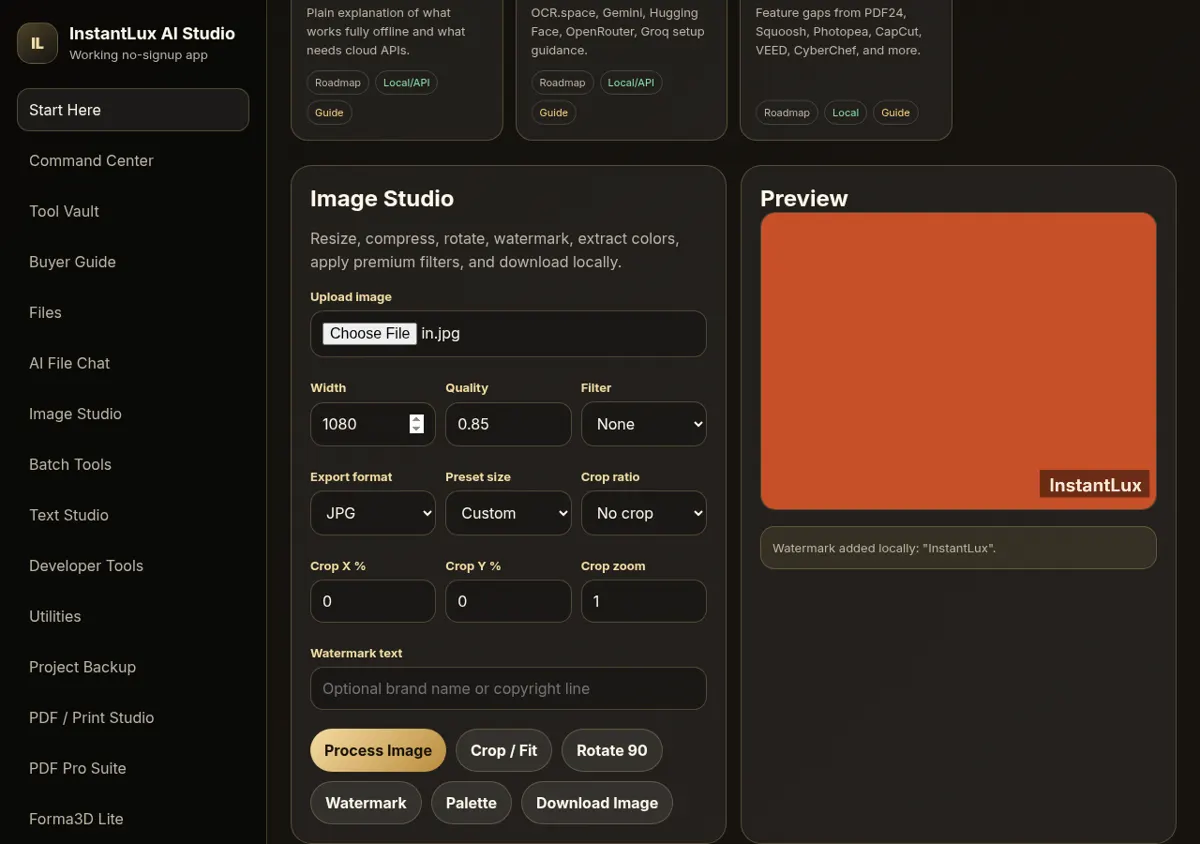Image resolution: width=1200 pixels, height=844 pixels.
Task: Click Local/API tag on OCR.space card
Action: (631, 82)
